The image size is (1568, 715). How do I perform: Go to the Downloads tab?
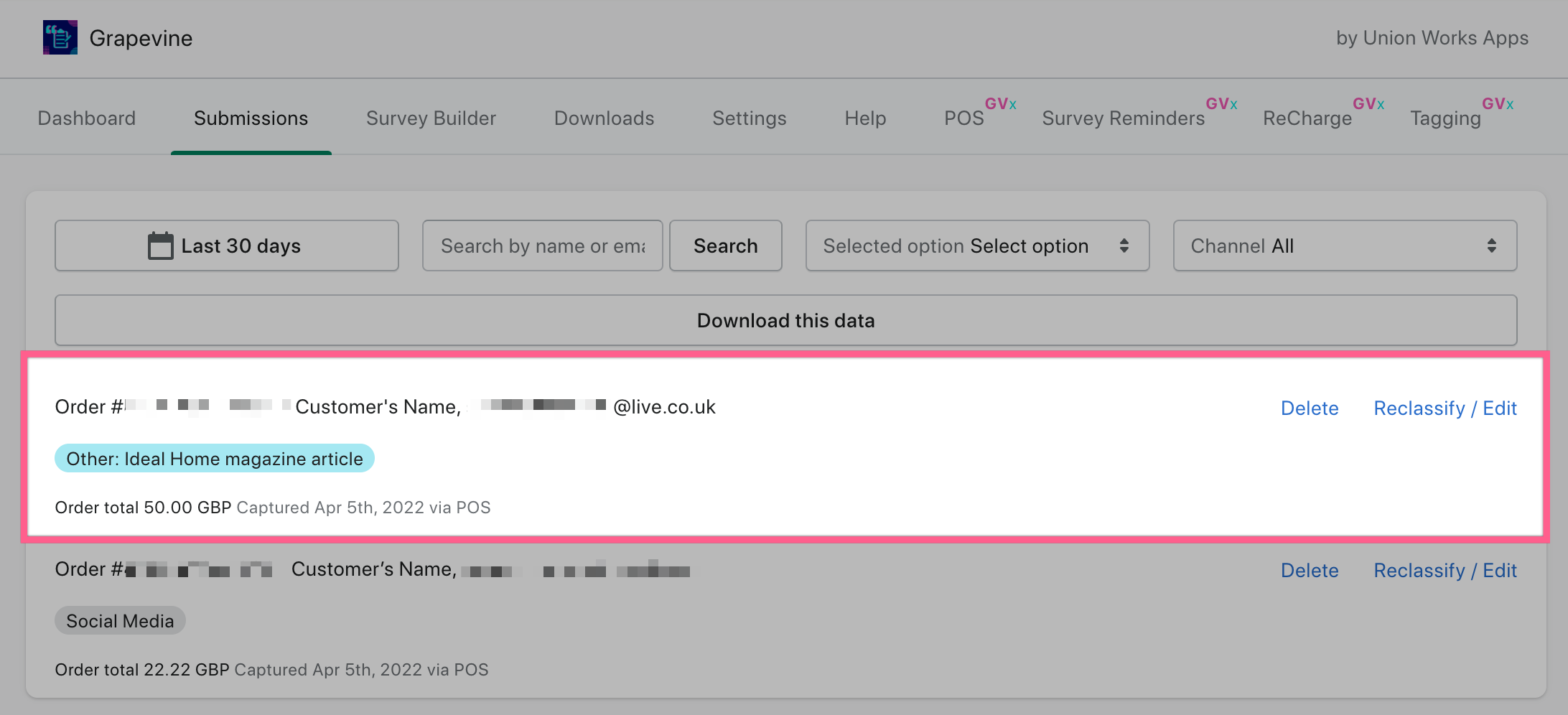tap(604, 118)
